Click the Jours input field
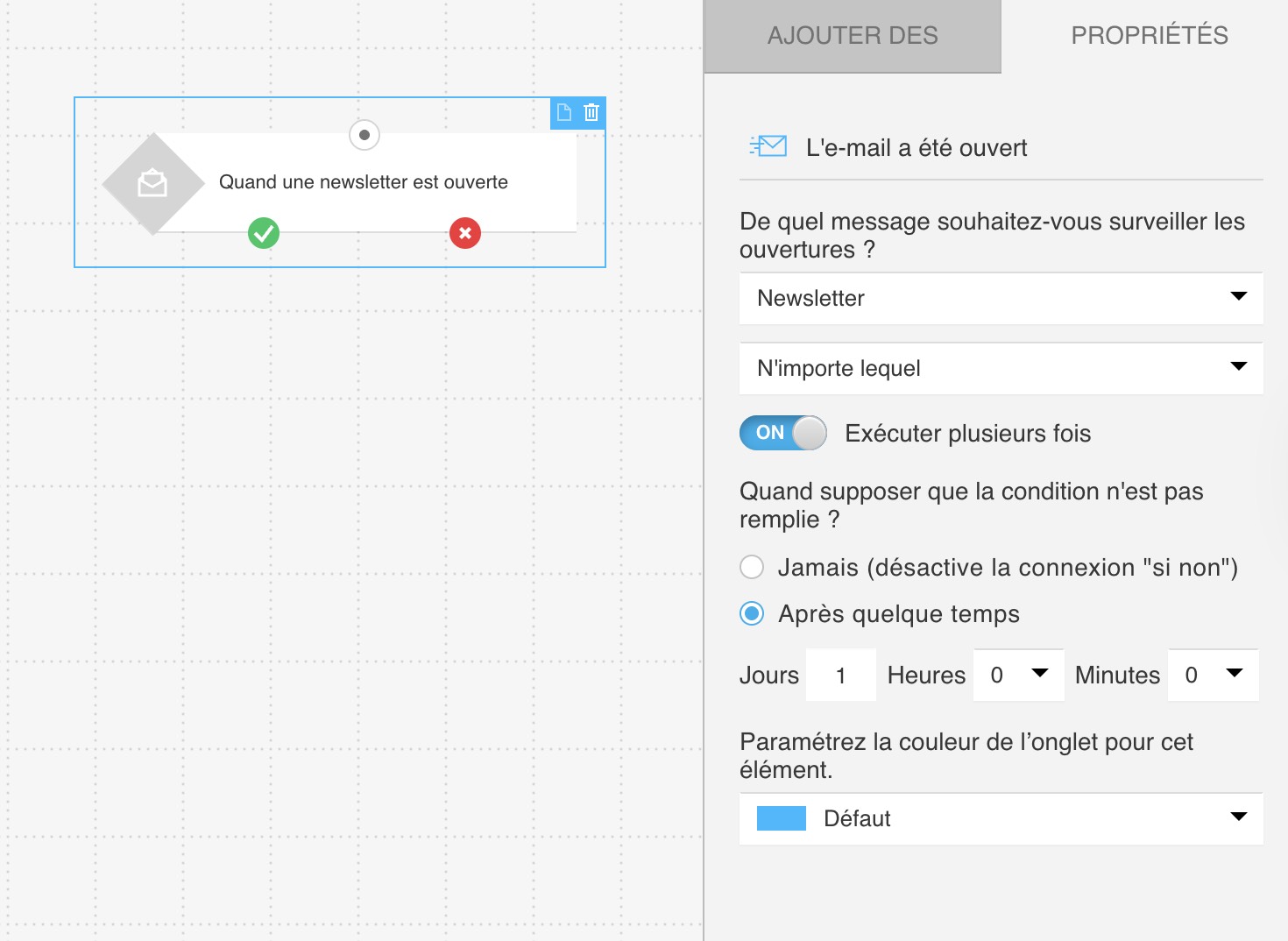Image resolution: width=1288 pixels, height=941 pixels. pyautogui.click(x=841, y=675)
